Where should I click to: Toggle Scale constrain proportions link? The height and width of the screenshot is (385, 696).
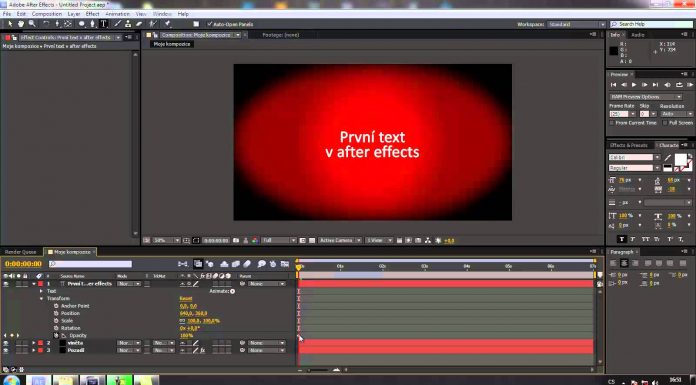coord(182,321)
